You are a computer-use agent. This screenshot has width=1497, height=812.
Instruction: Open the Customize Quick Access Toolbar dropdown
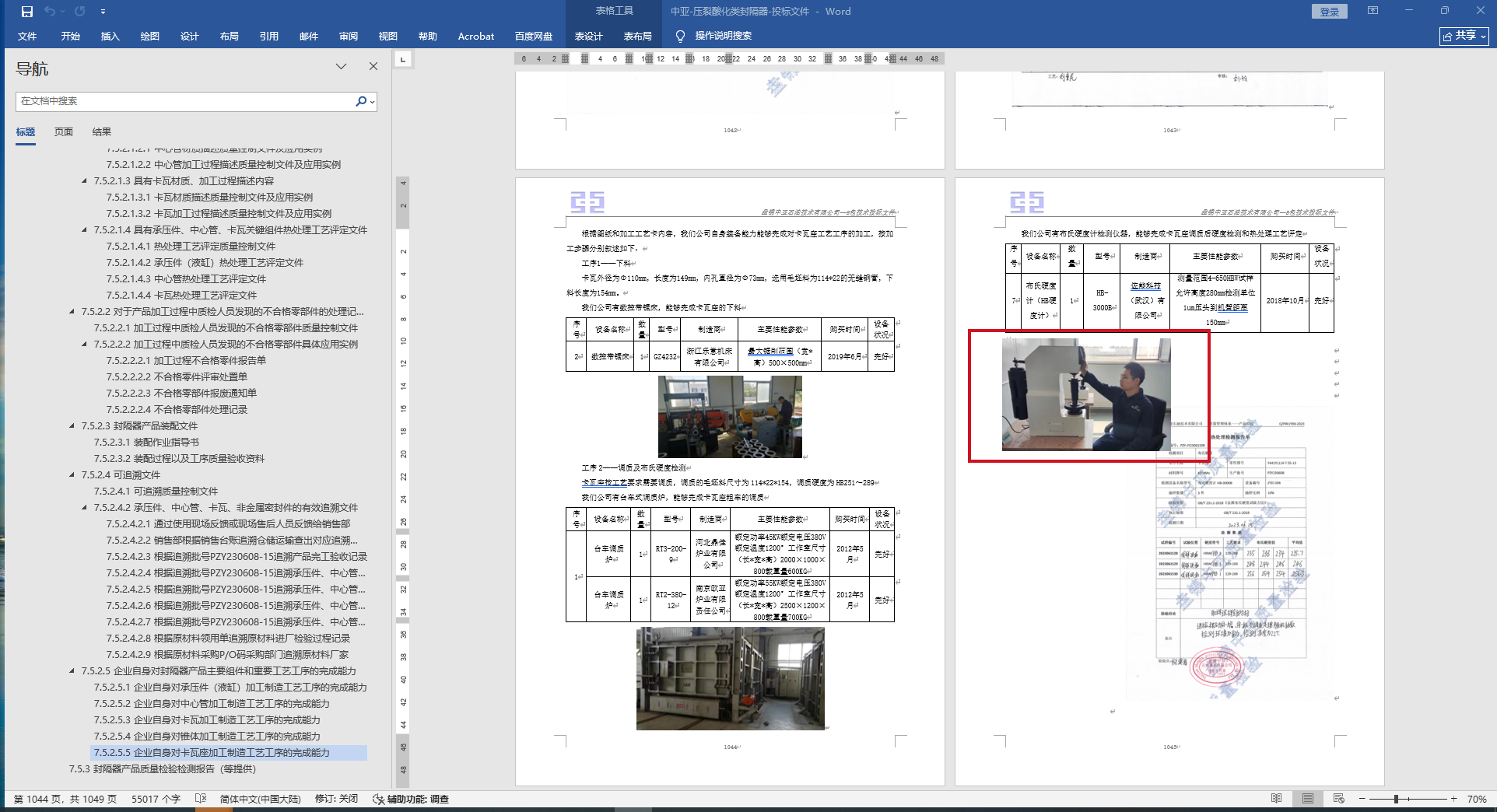pos(103,12)
